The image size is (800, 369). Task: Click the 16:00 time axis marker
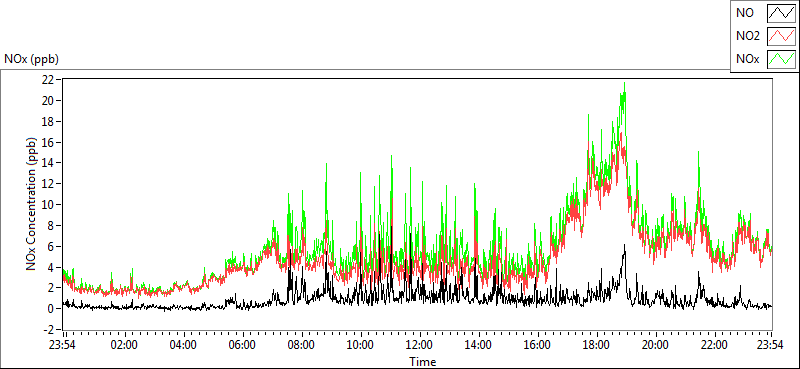pos(538,344)
